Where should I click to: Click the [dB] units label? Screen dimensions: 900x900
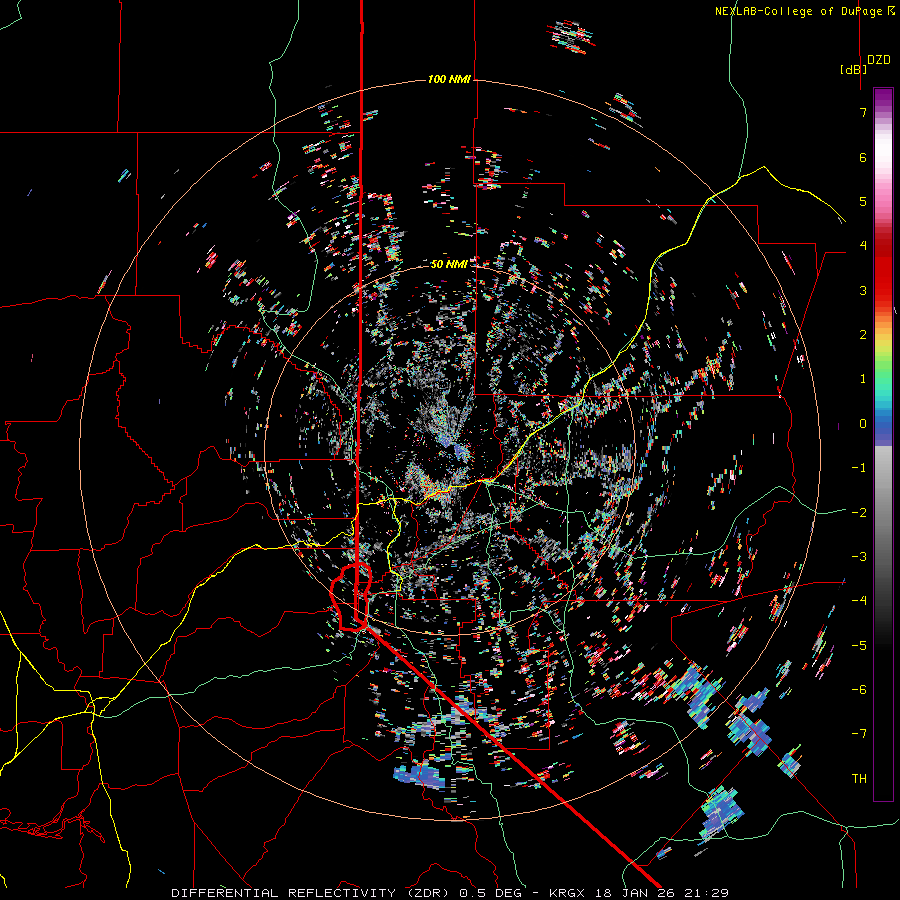(x=853, y=69)
